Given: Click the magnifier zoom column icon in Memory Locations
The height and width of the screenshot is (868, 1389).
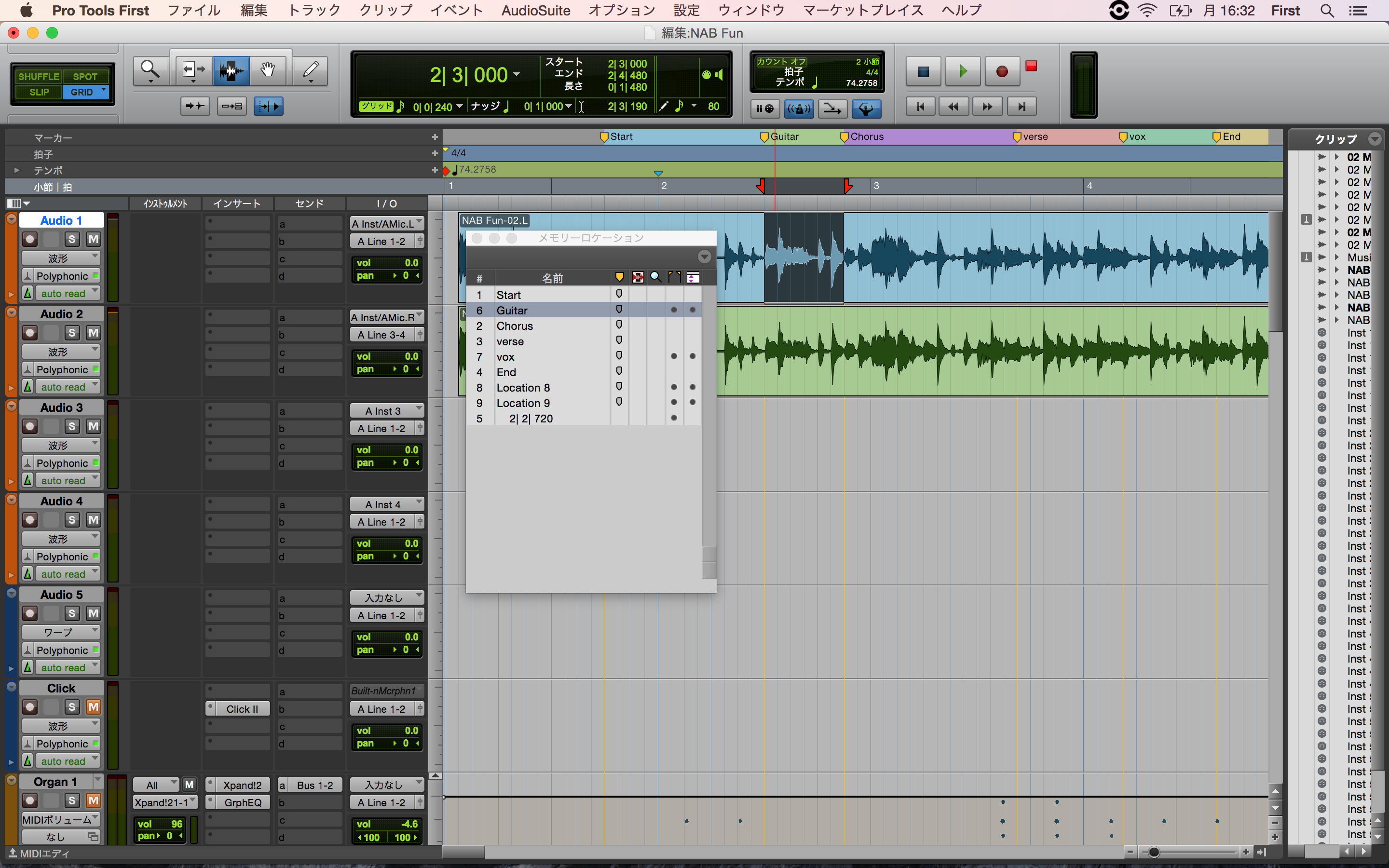Looking at the screenshot, I should pyautogui.click(x=655, y=278).
